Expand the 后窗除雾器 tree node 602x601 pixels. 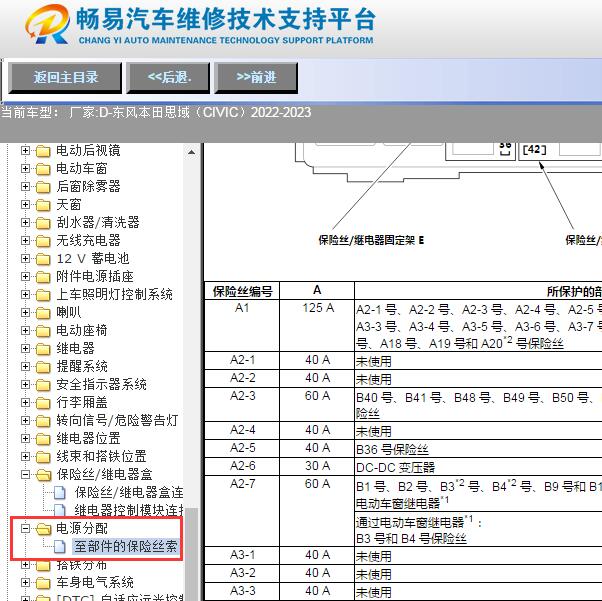(25, 187)
